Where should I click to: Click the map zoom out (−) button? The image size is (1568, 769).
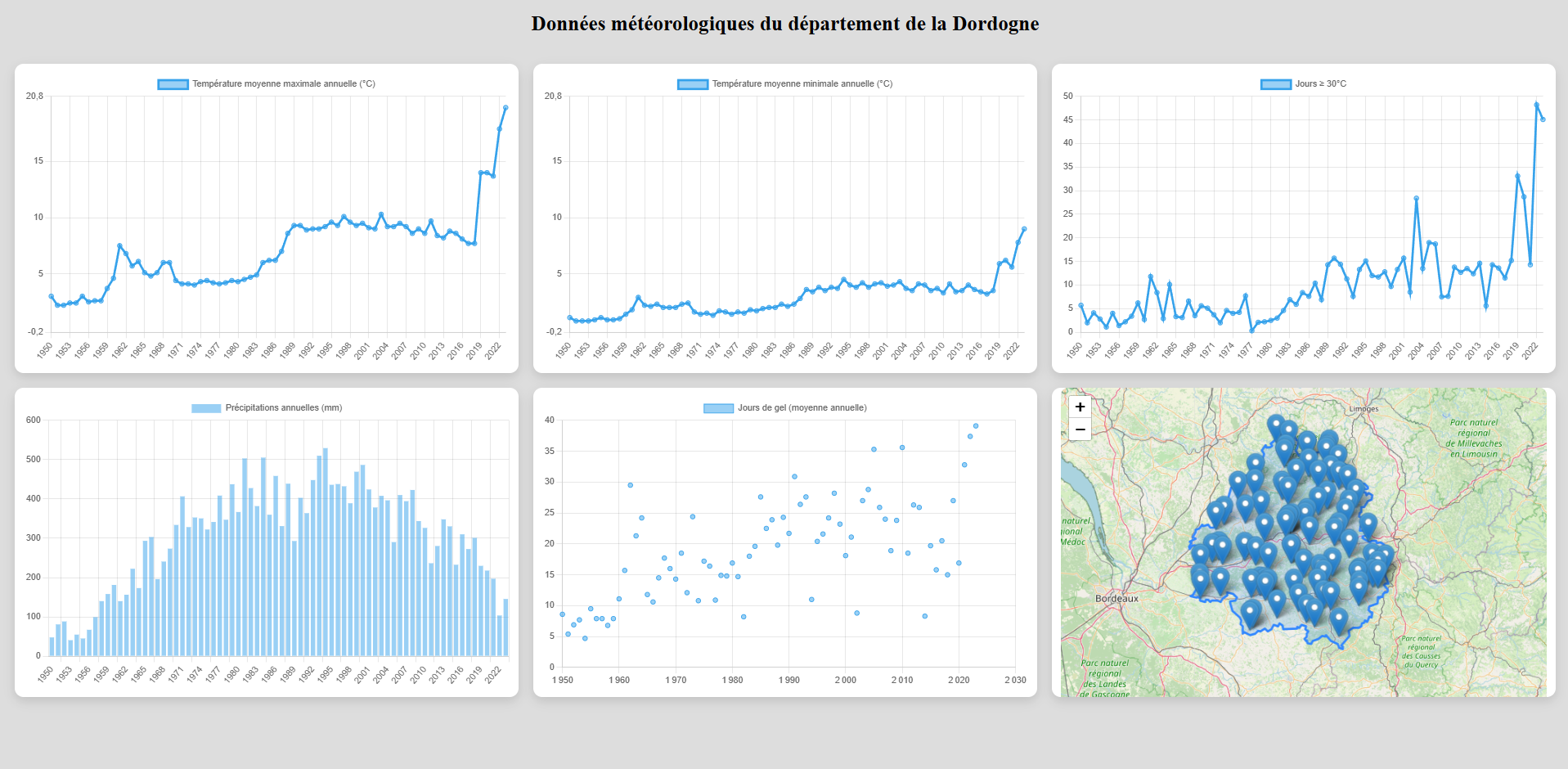click(1080, 429)
